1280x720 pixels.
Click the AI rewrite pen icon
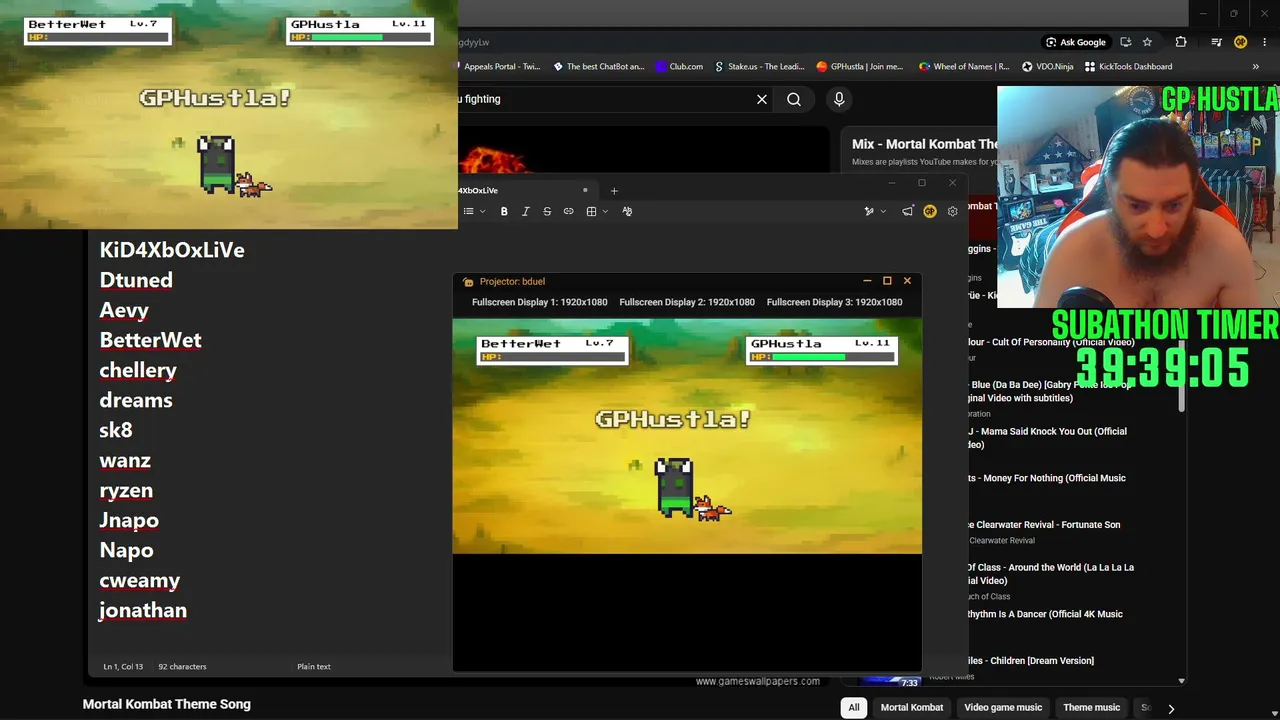point(869,211)
